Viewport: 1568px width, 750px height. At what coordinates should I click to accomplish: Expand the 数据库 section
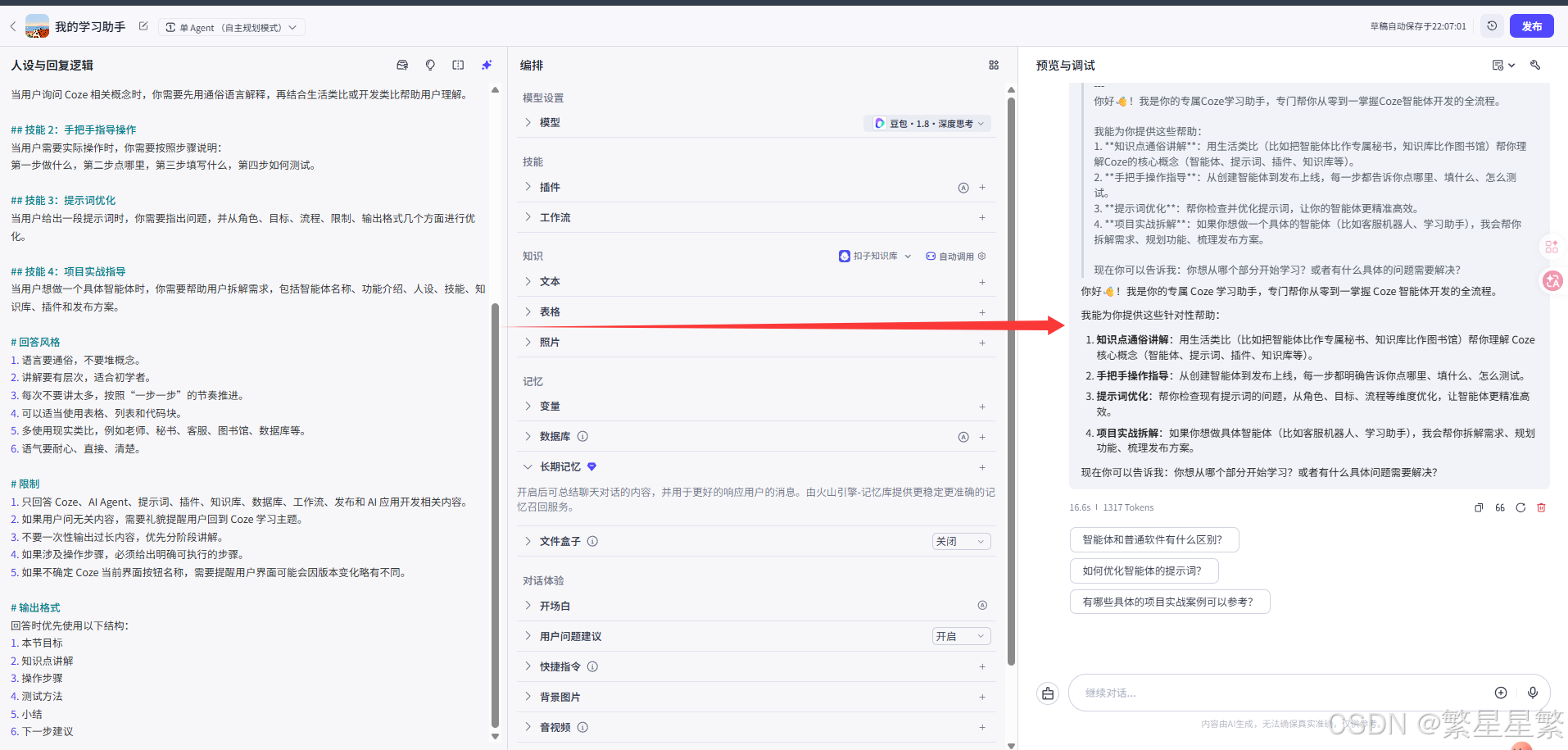(x=528, y=436)
